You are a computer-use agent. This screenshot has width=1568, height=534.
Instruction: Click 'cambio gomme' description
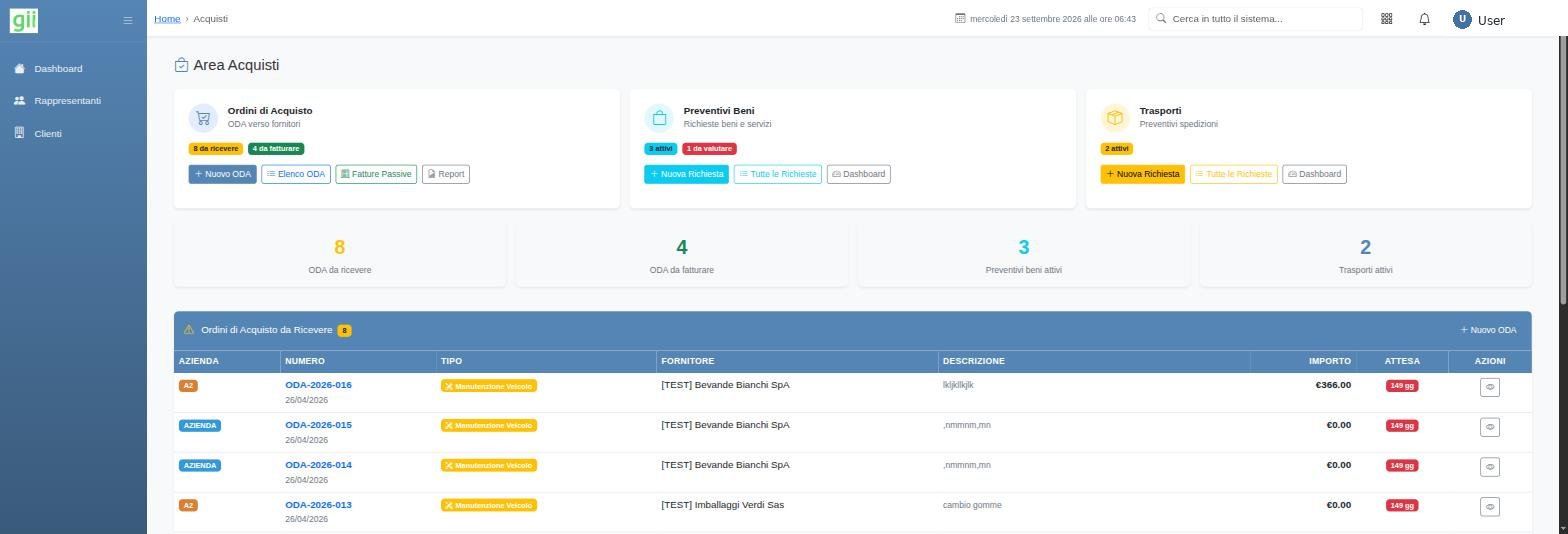coord(972,505)
